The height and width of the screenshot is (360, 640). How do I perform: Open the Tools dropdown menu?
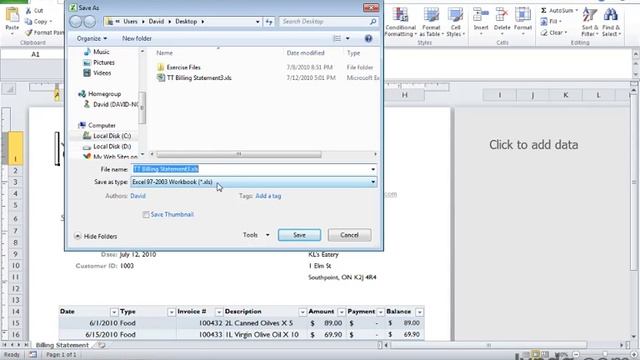tap(256, 235)
